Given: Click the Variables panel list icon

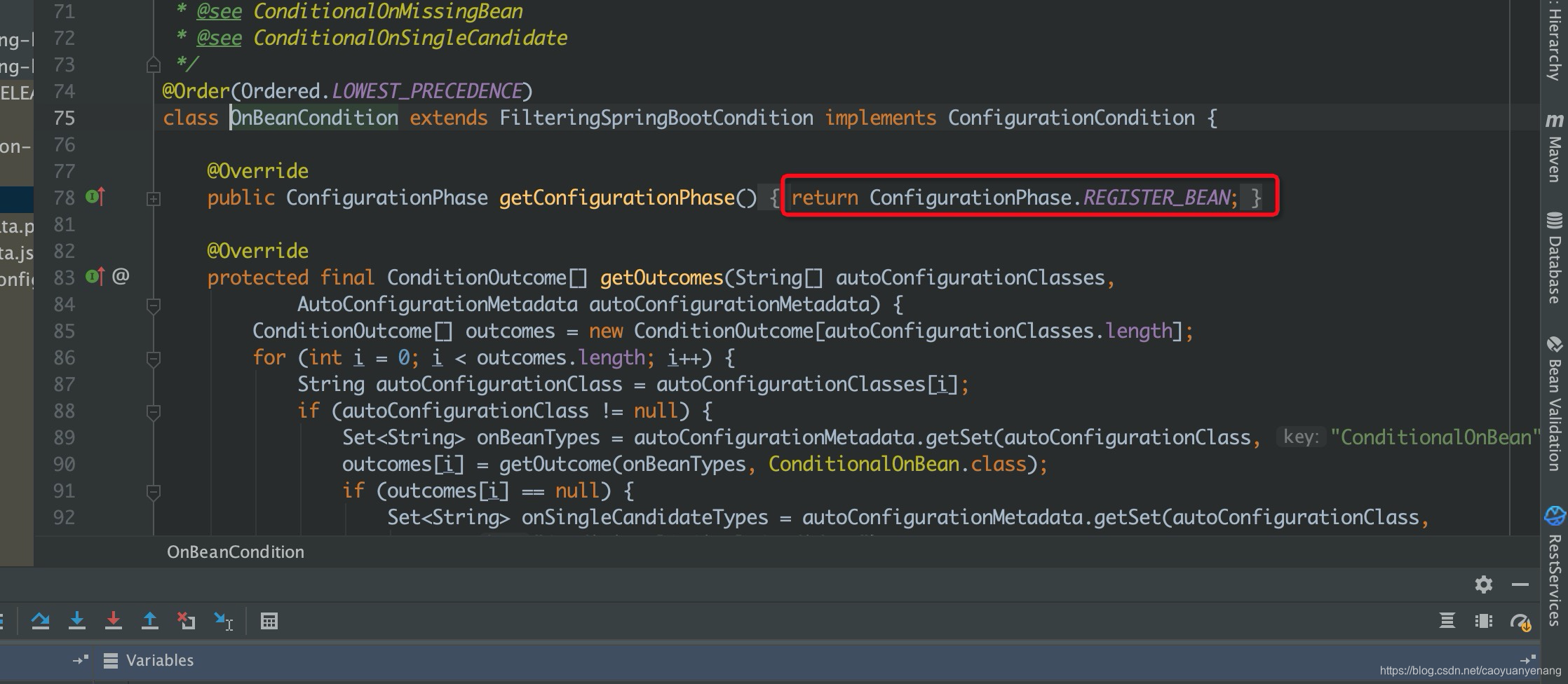Looking at the screenshot, I should point(110,660).
